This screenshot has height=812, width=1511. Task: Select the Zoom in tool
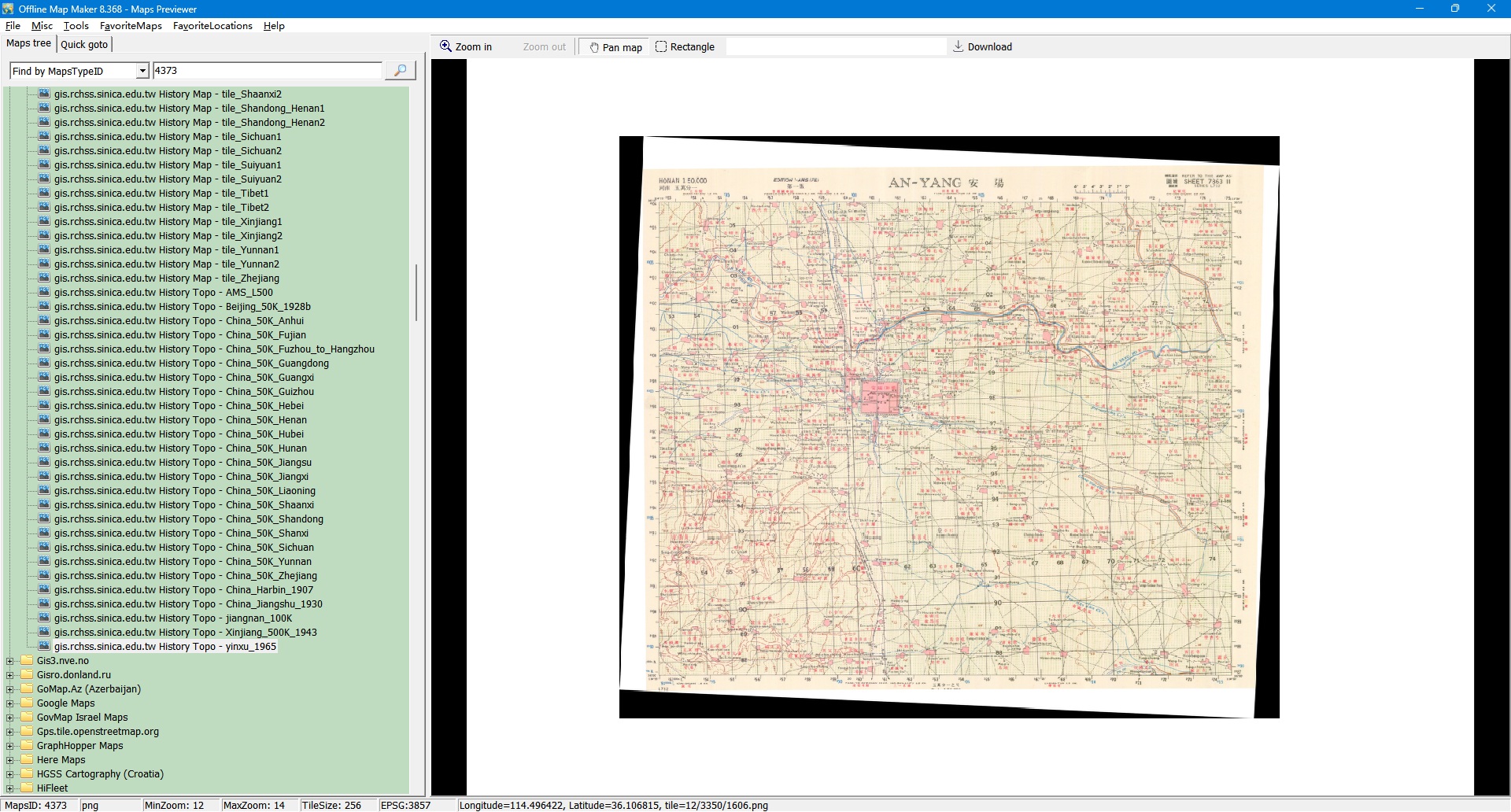pos(466,47)
